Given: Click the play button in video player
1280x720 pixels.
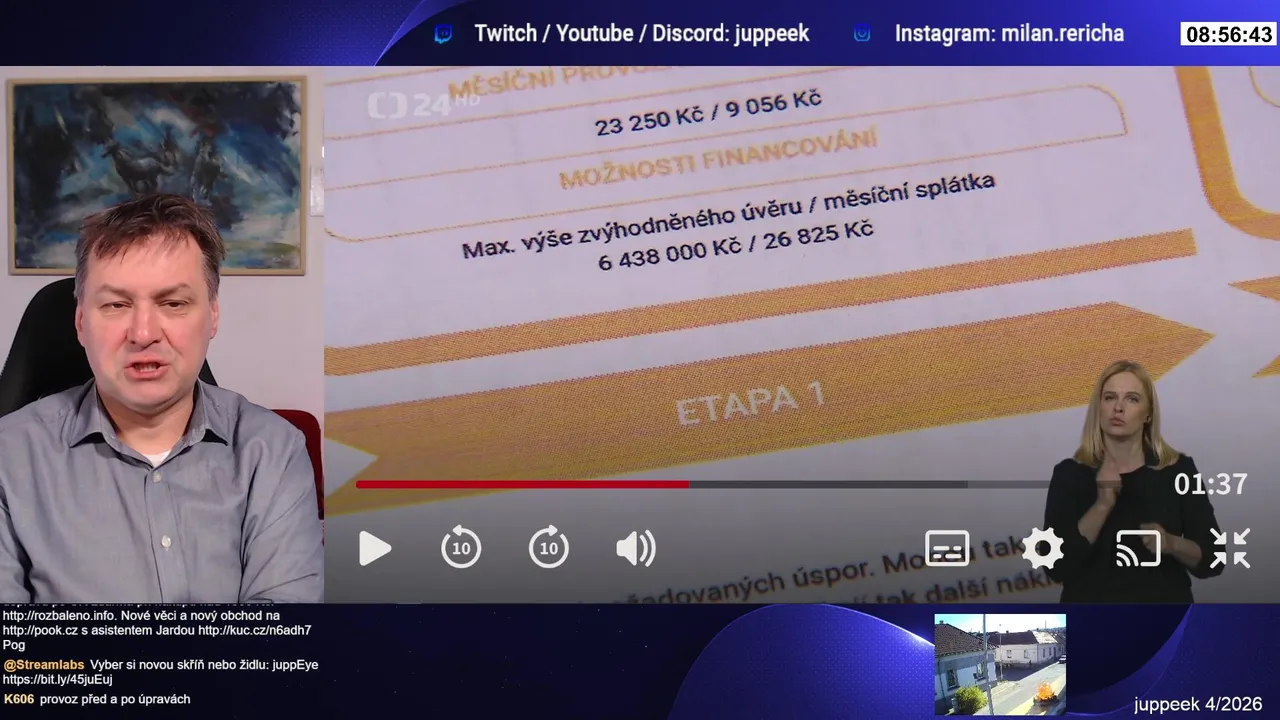Looking at the screenshot, I should click(375, 548).
